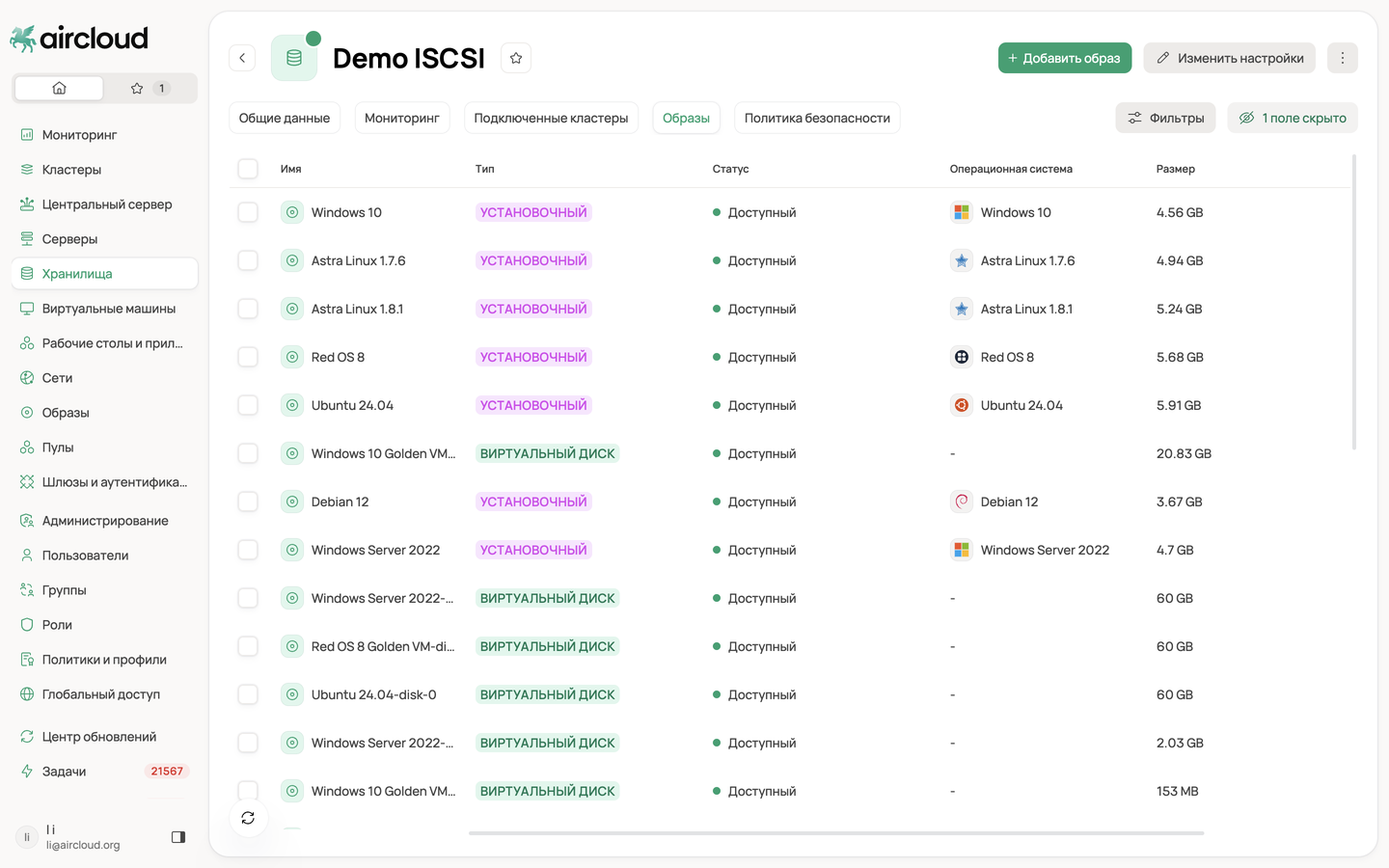
Task: Click the horizontal scrollbar below the table
Action: (x=836, y=832)
